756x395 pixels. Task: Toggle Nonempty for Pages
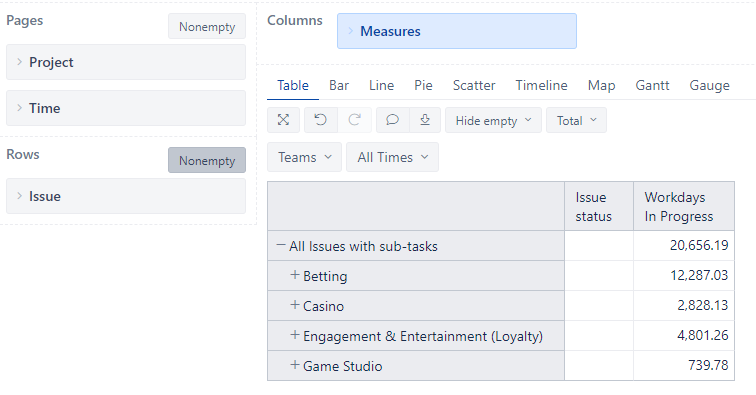(x=207, y=27)
